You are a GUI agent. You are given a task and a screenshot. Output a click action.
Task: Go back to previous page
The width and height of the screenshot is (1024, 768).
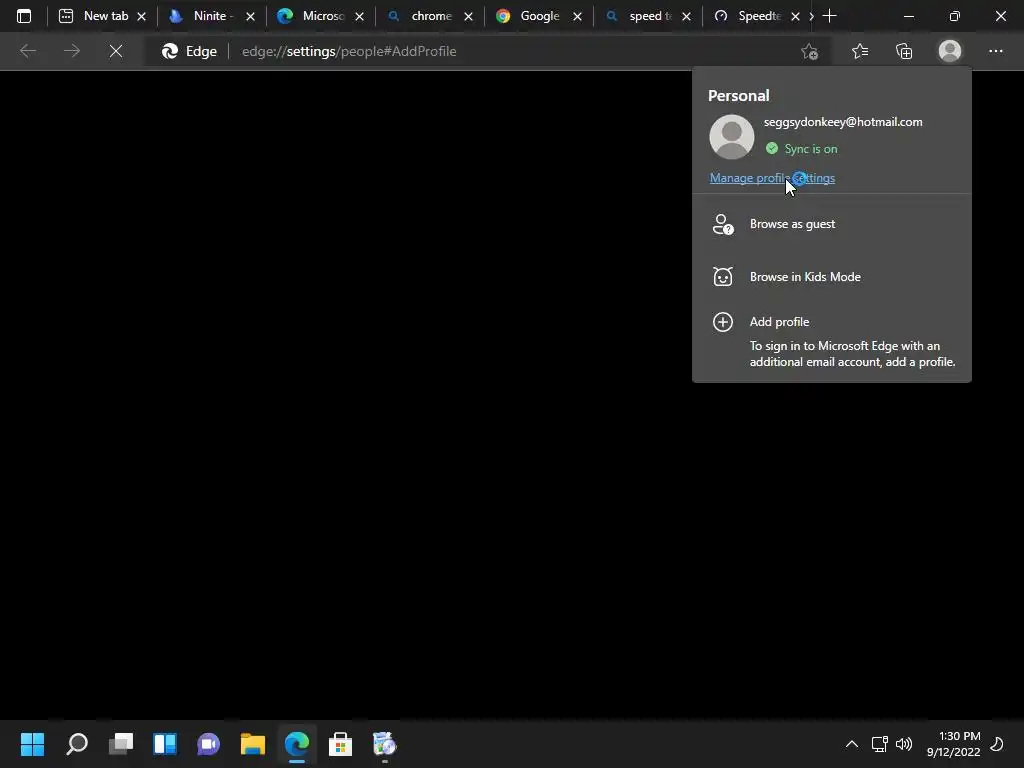(x=28, y=51)
